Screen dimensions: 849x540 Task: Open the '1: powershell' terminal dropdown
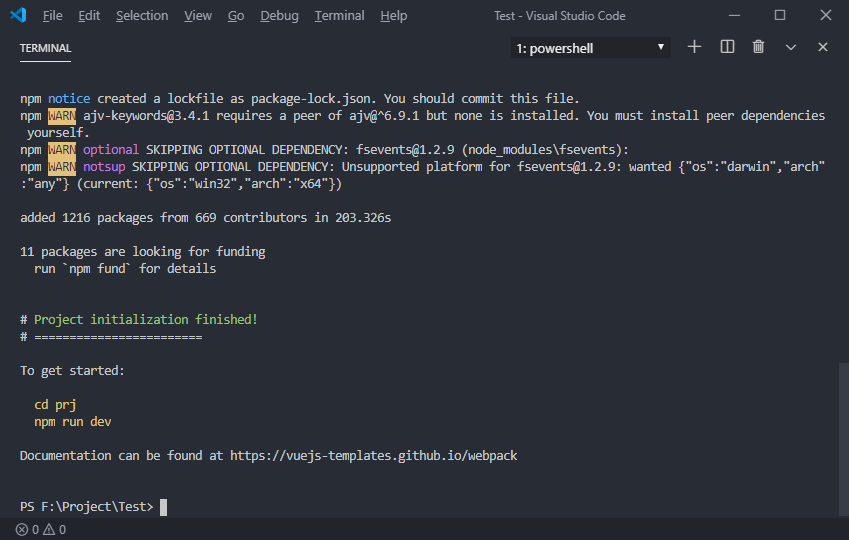click(x=590, y=48)
